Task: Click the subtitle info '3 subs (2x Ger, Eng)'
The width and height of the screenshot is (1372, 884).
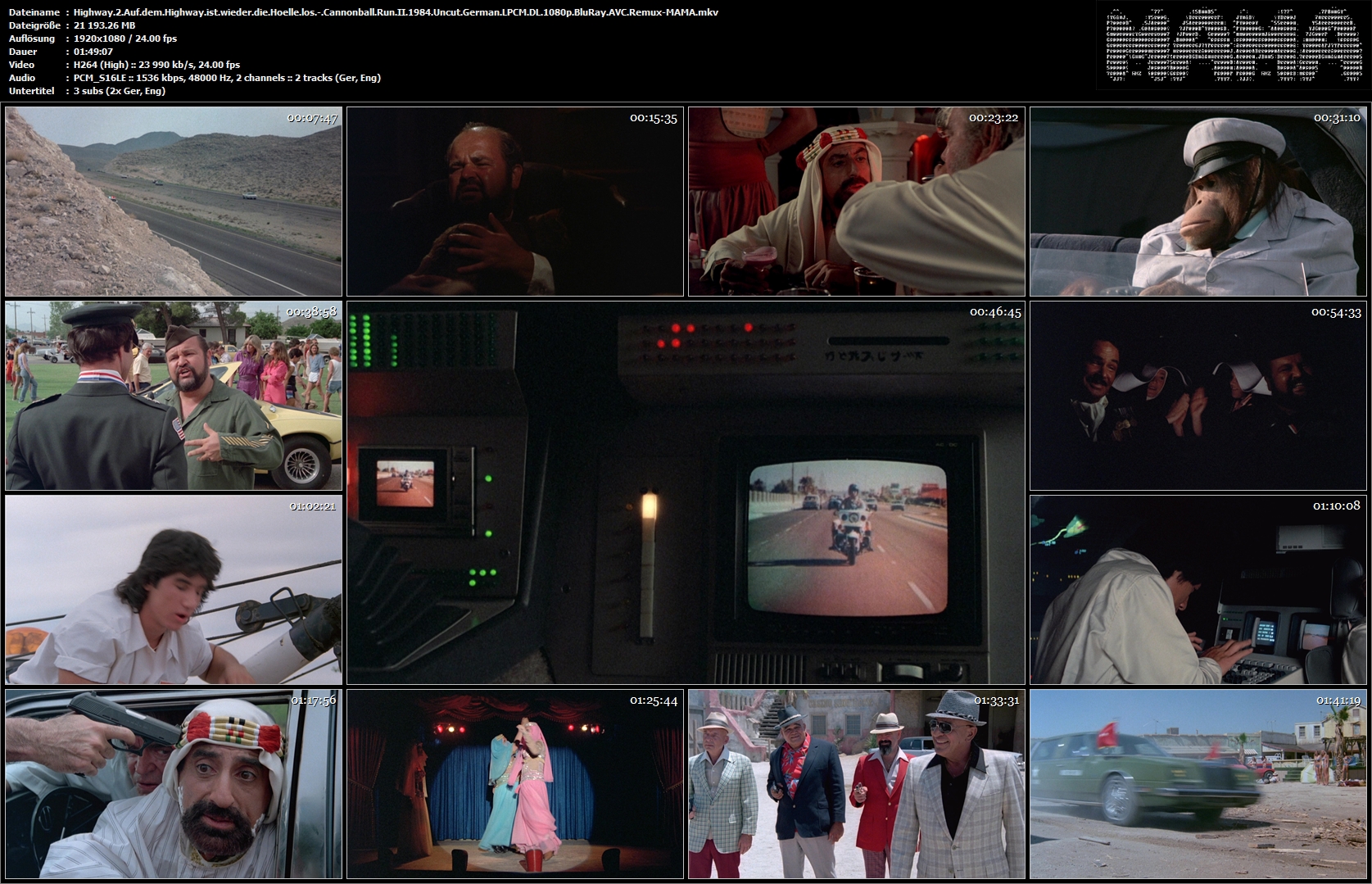Action: pyautogui.click(x=120, y=91)
